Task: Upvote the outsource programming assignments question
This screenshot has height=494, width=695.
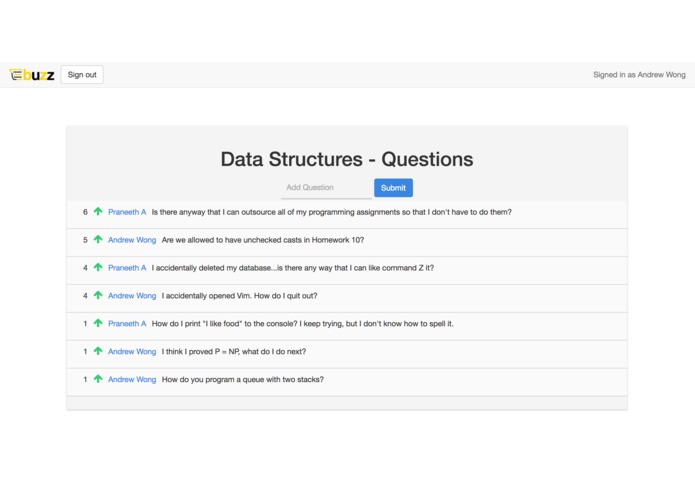Action: pyautogui.click(x=98, y=211)
